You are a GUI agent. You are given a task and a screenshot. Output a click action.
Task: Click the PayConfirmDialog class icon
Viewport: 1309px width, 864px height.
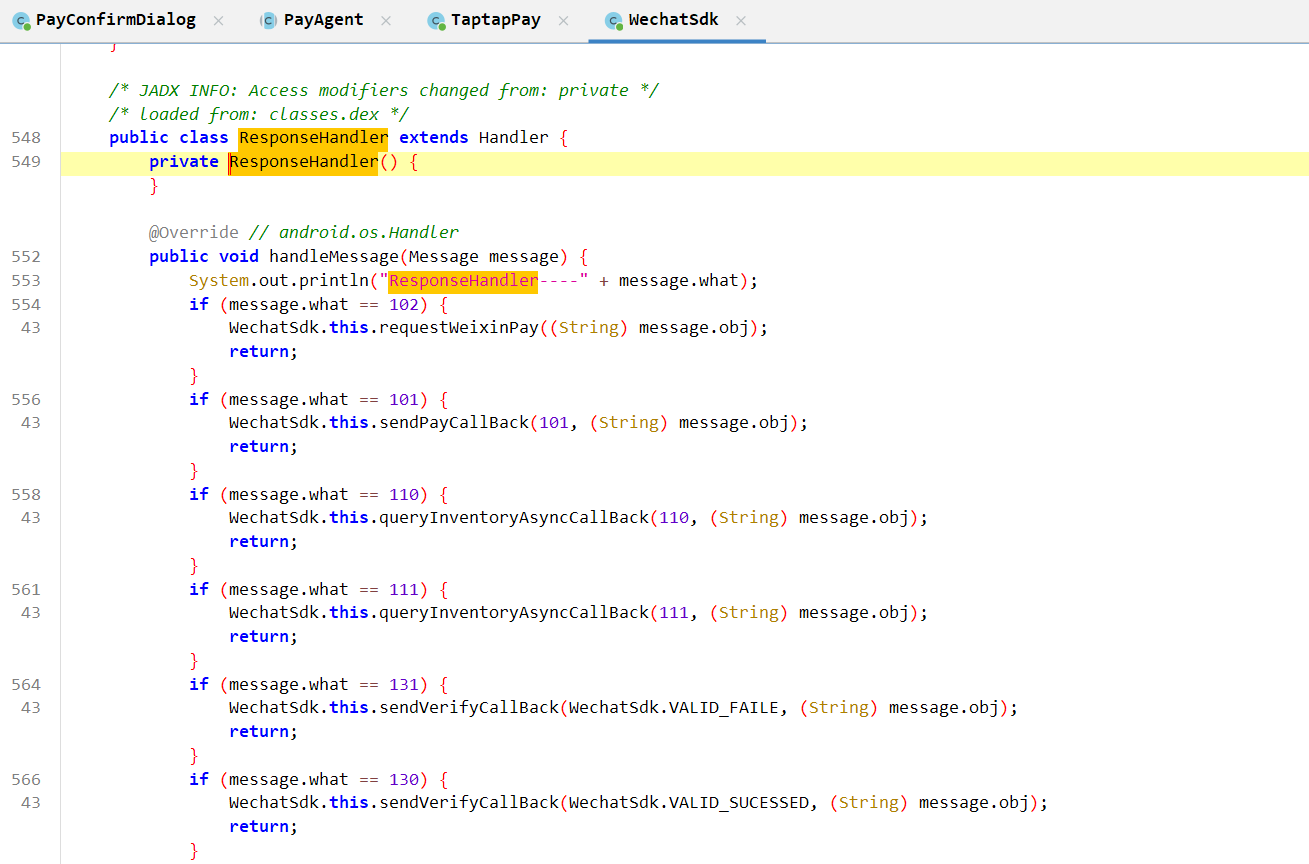(21, 21)
